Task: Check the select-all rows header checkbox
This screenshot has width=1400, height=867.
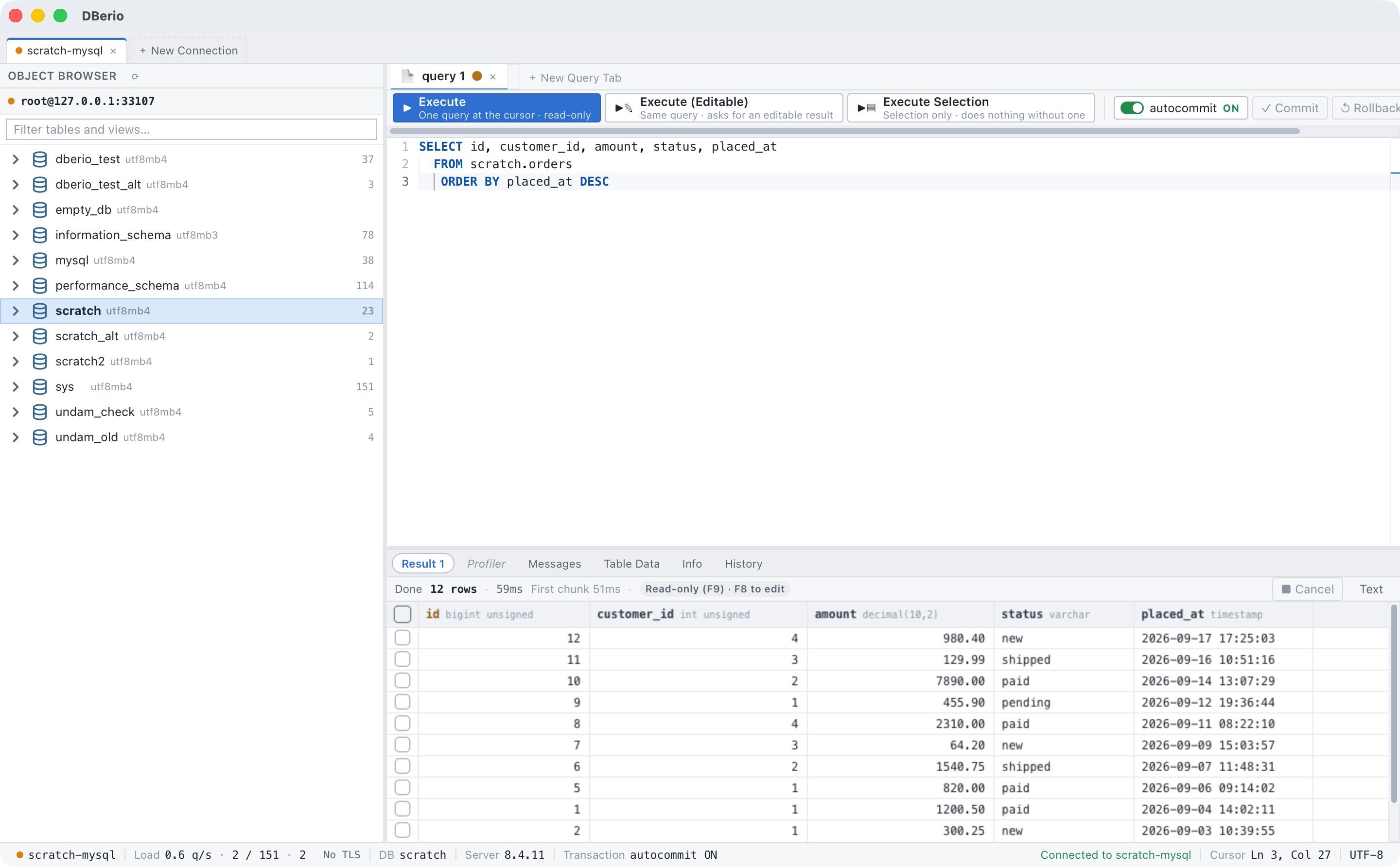Action: (x=402, y=614)
